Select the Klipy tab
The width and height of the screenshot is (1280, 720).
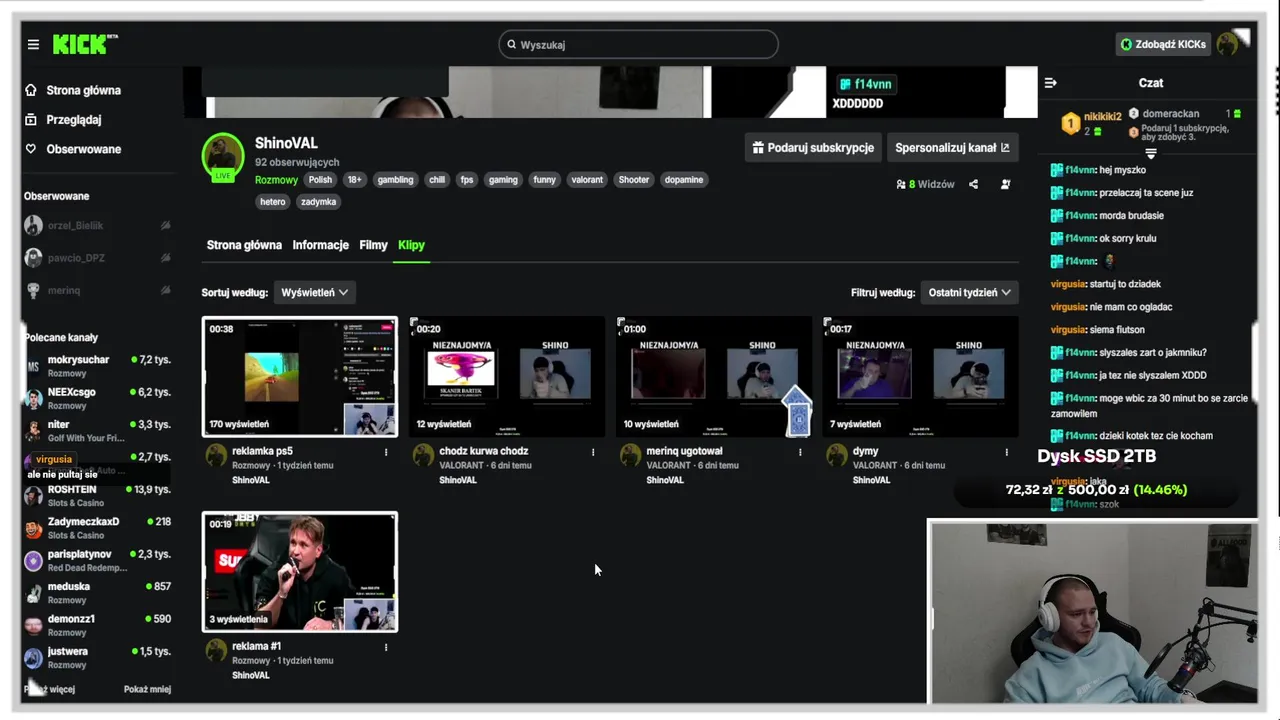click(411, 245)
